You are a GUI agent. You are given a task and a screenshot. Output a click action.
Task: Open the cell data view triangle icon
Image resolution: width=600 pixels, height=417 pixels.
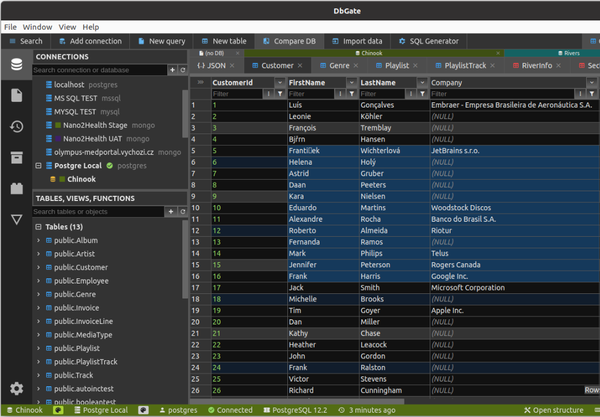[x=16, y=219]
